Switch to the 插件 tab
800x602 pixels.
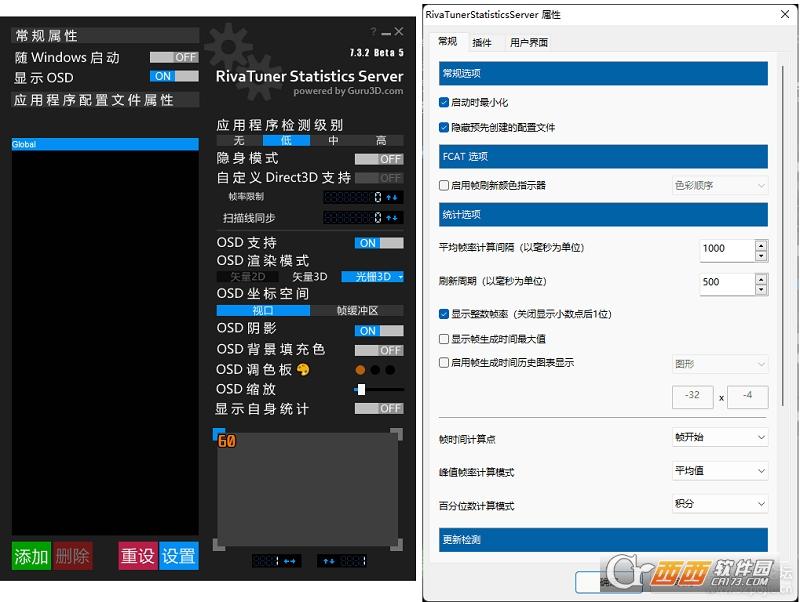click(482, 42)
